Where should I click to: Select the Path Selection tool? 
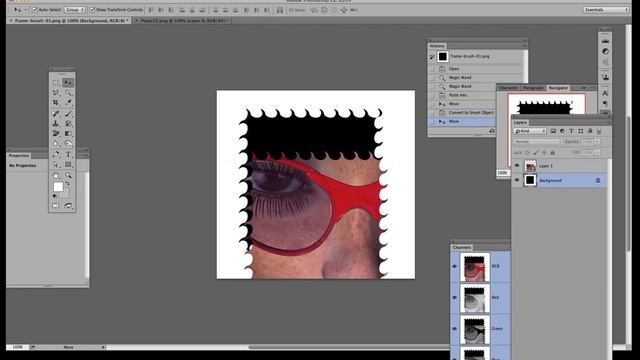[56, 165]
